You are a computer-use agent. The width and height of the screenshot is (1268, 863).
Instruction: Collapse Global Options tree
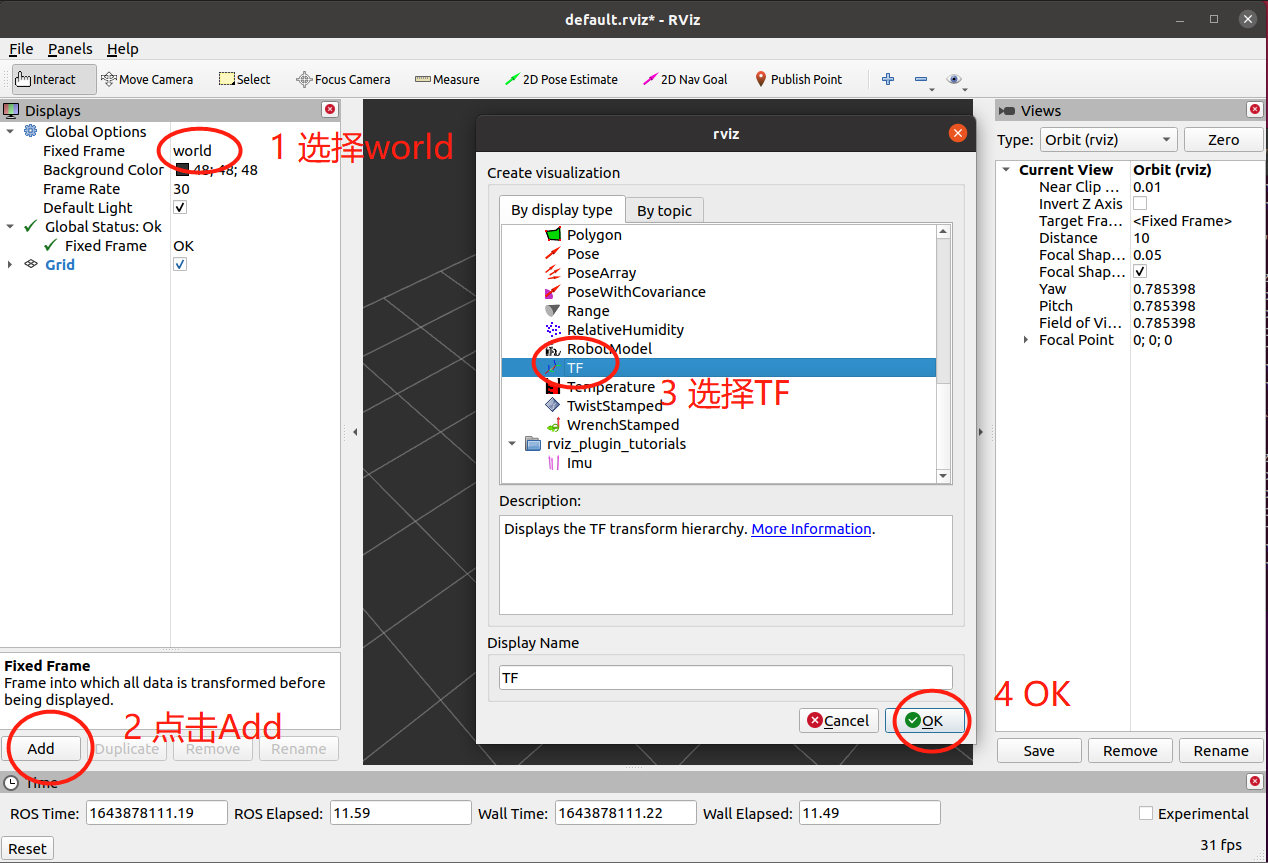(x=11, y=132)
